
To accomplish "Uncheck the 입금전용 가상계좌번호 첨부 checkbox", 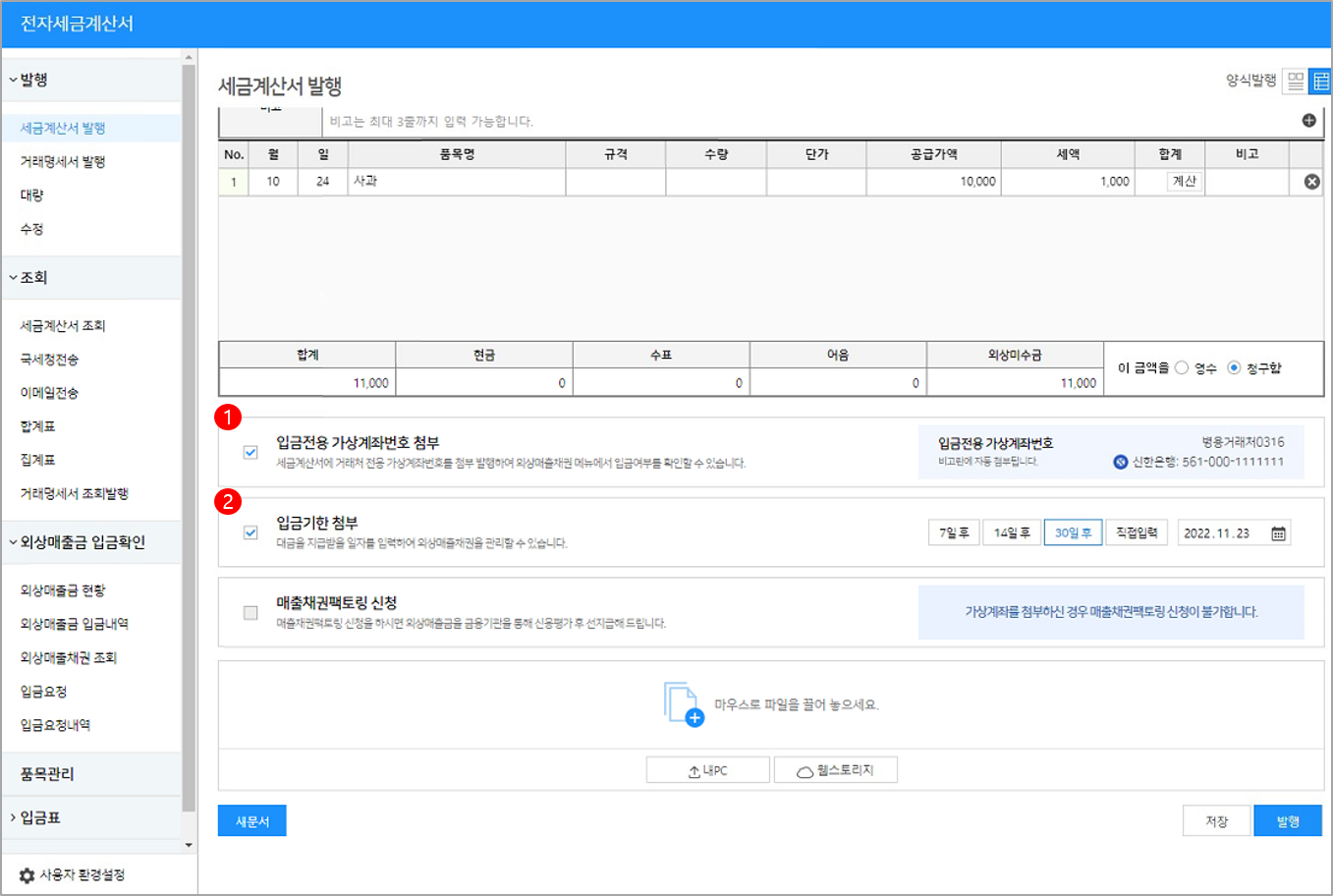I will coord(250,451).
